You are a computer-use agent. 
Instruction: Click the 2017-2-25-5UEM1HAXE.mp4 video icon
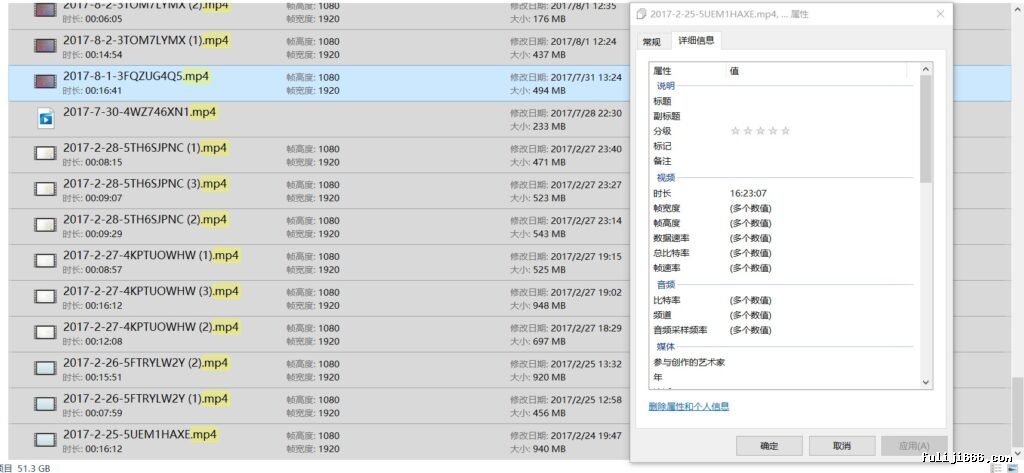pos(44,440)
